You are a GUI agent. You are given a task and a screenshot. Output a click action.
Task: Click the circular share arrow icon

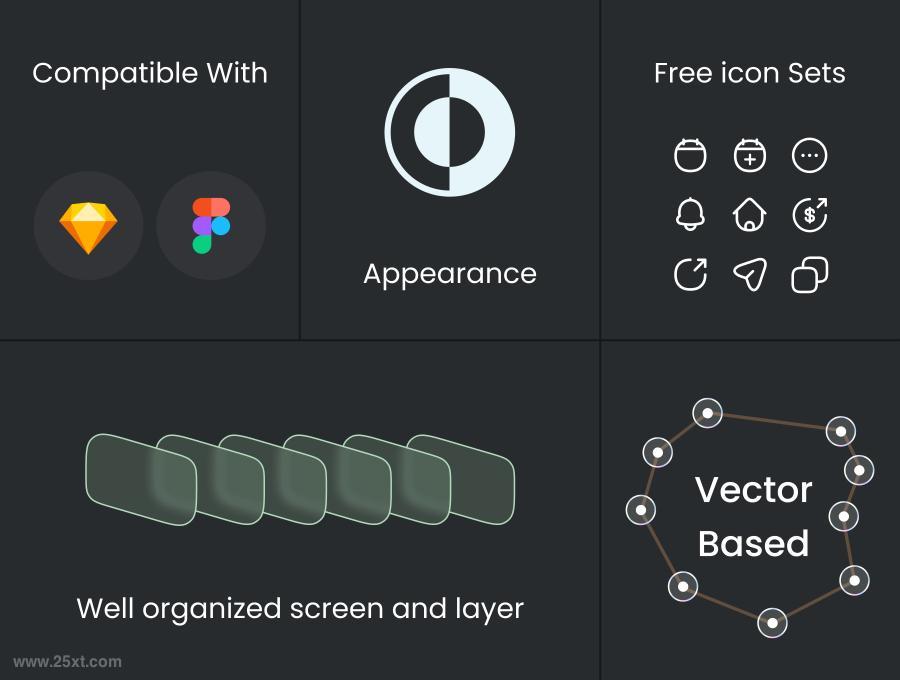click(690, 274)
